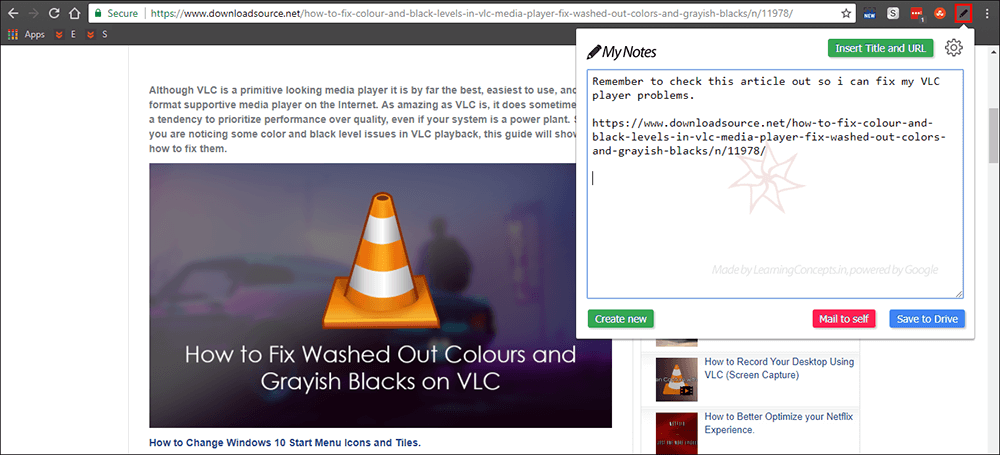
Task: Go back to the previous page
Action: click(13, 13)
